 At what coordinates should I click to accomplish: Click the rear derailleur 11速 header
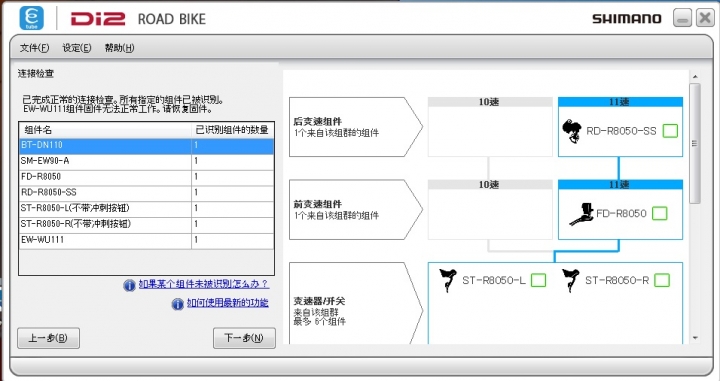(620, 102)
